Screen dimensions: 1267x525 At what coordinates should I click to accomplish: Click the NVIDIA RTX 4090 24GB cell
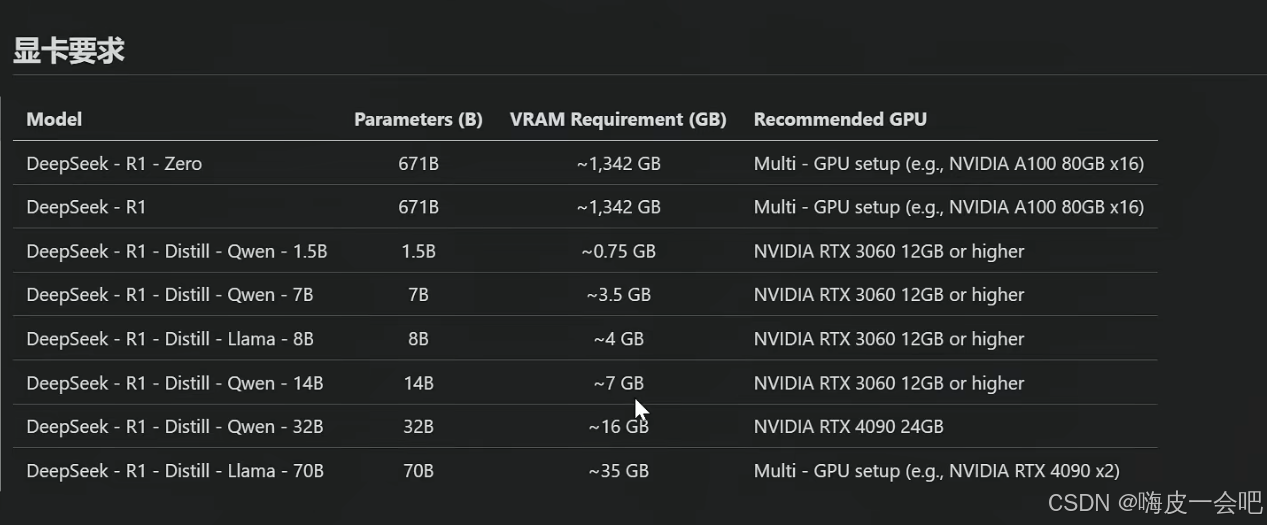848,427
